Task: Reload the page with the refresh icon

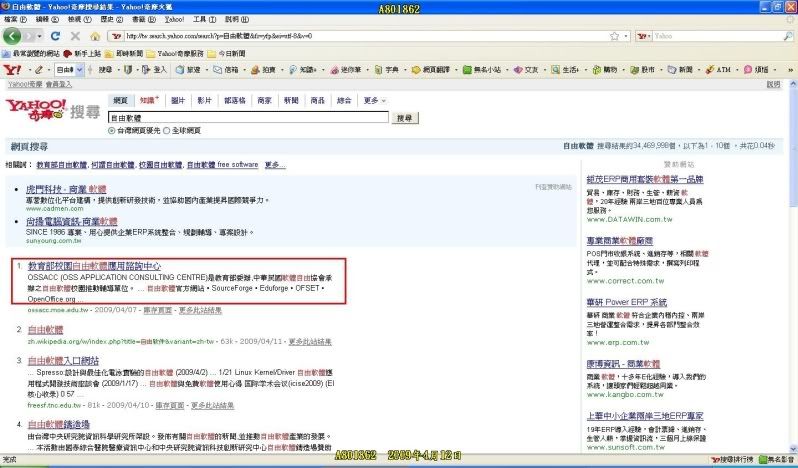Action: coord(55,36)
